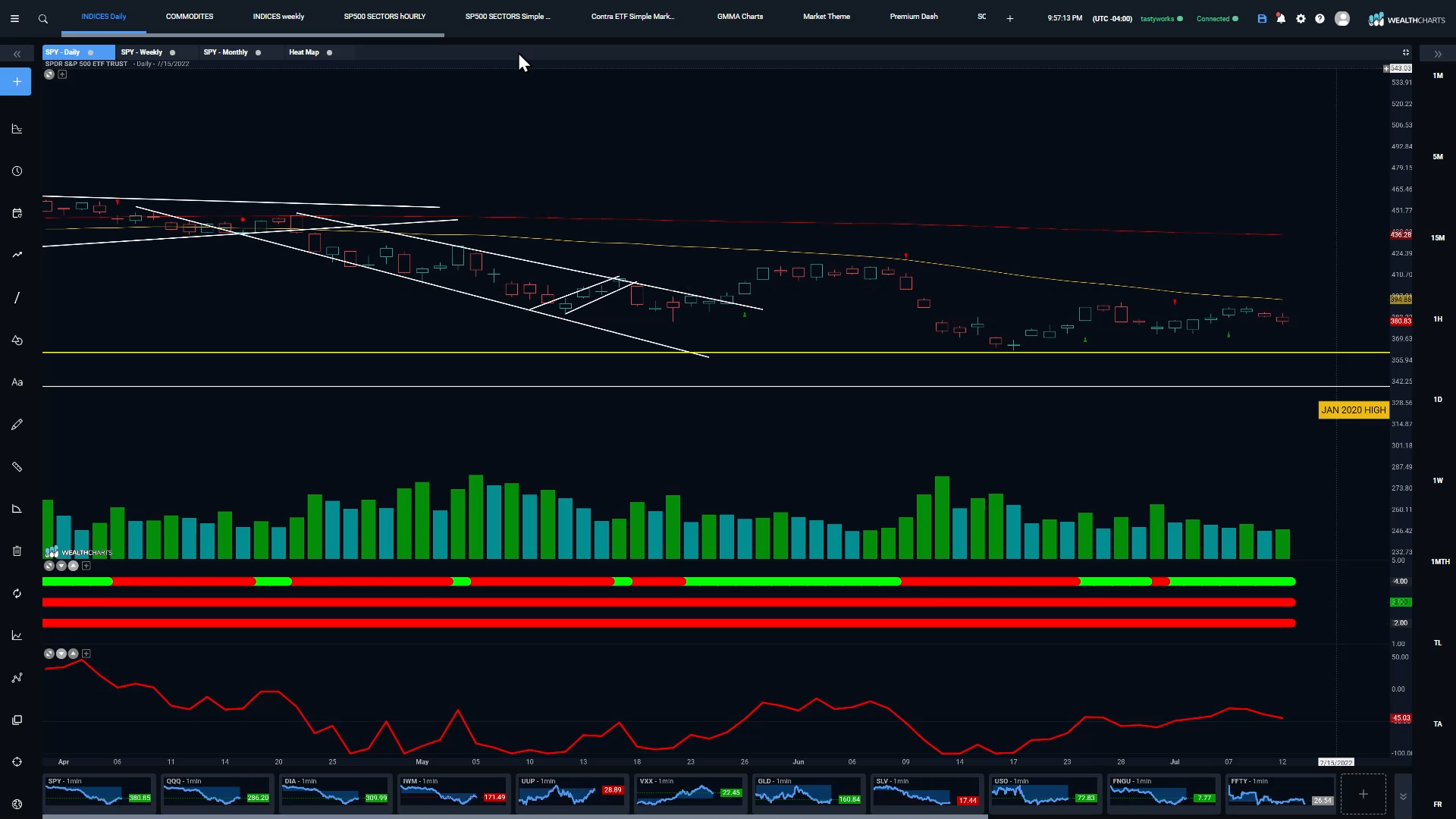The width and height of the screenshot is (1456, 819).
Task: Open the user profile avatar
Action: coord(1342,19)
